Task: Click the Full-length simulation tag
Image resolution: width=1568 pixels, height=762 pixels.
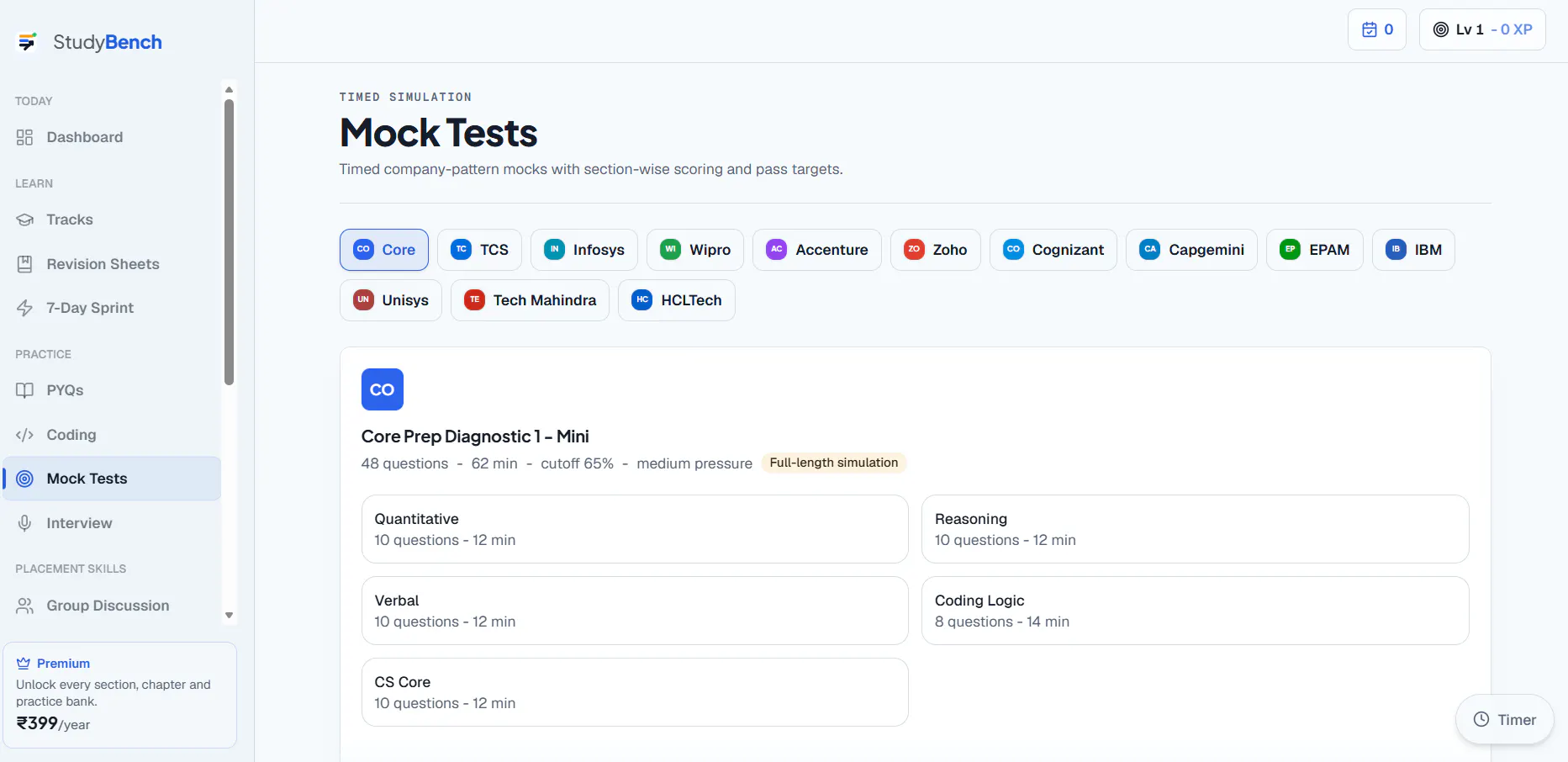Action: [x=834, y=463]
